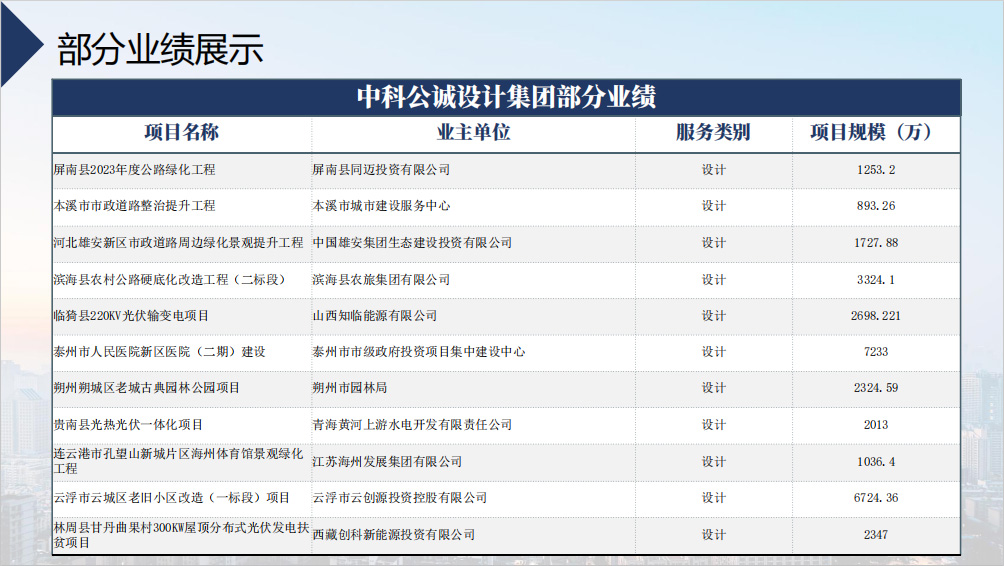
Task: Click the slide title 部分业绩展示
Action: [x=160, y=48]
